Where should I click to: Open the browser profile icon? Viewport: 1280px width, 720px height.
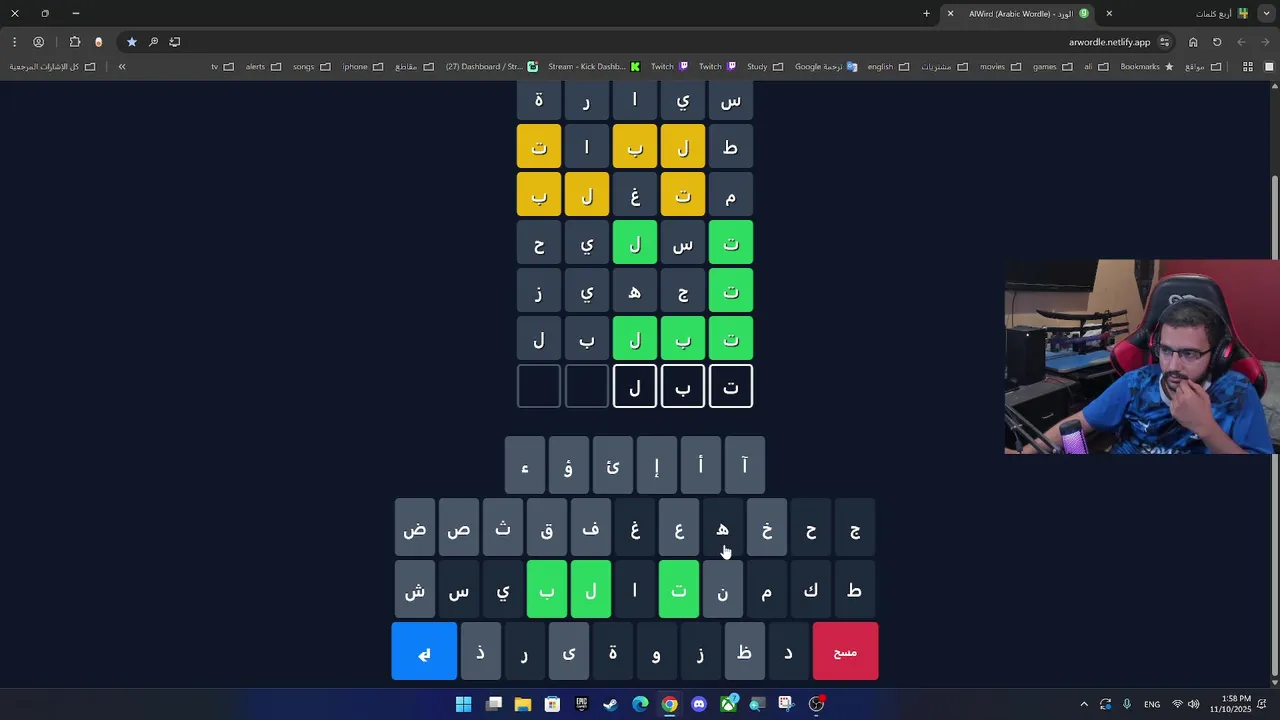pyautogui.click(x=38, y=42)
